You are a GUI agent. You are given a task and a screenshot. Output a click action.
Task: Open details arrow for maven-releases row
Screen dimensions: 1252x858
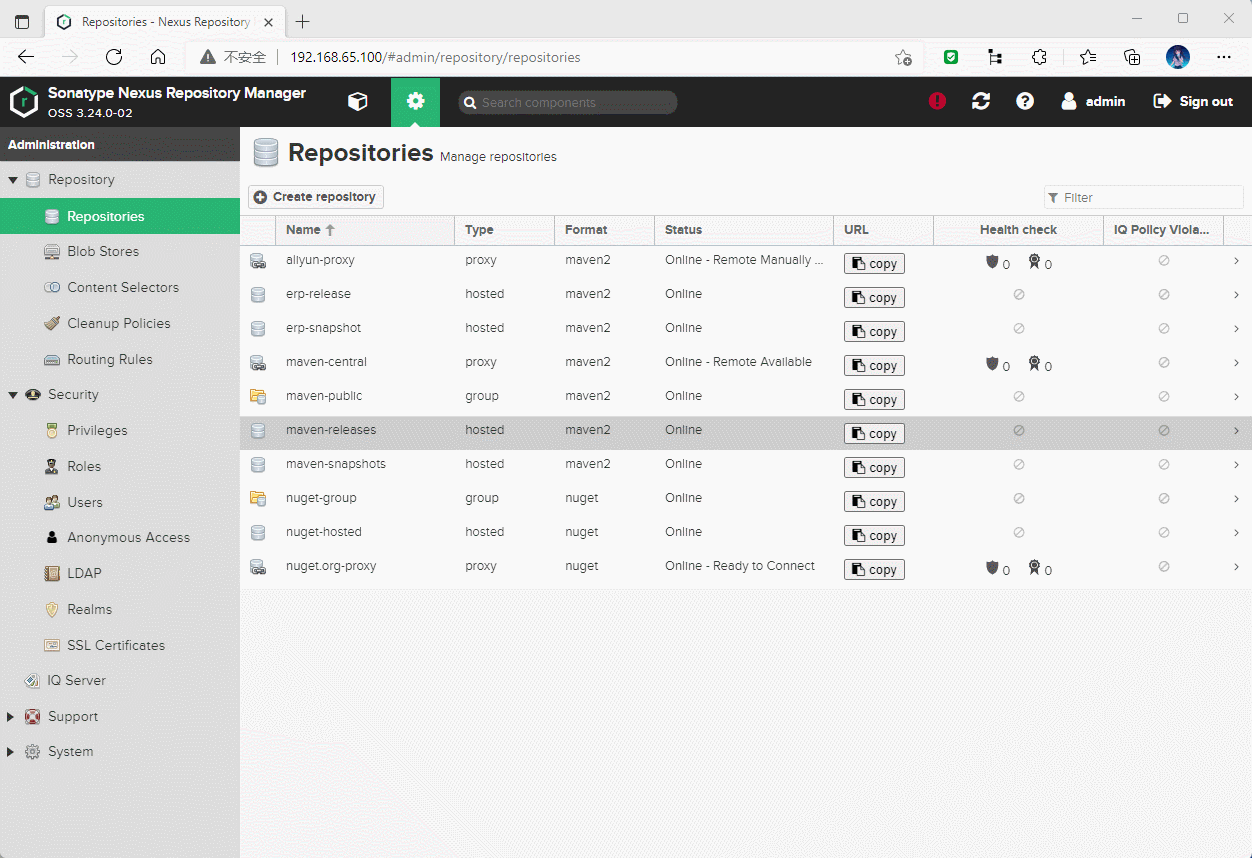click(1237, 431)
